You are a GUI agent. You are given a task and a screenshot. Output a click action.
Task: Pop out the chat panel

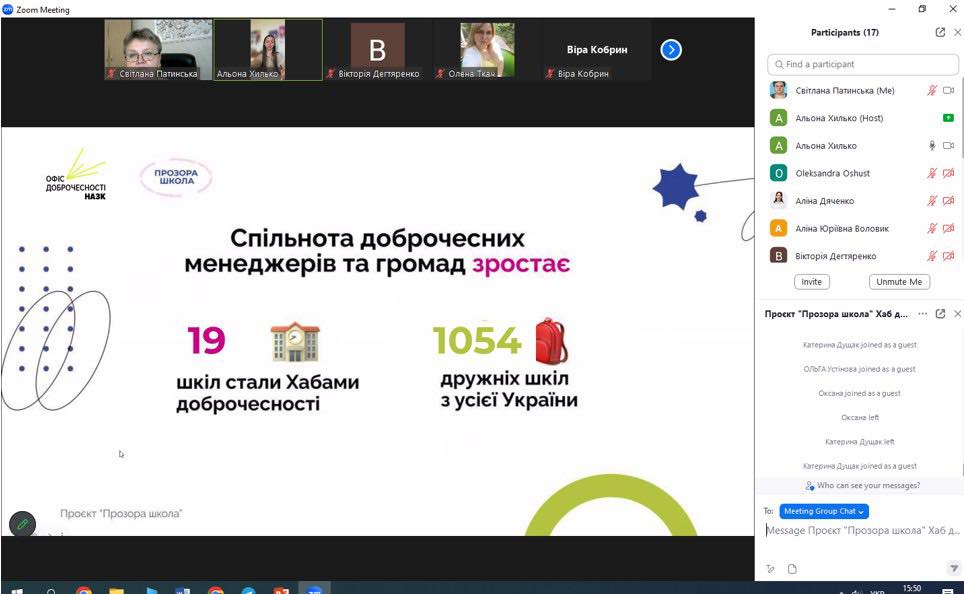(940, 314)
